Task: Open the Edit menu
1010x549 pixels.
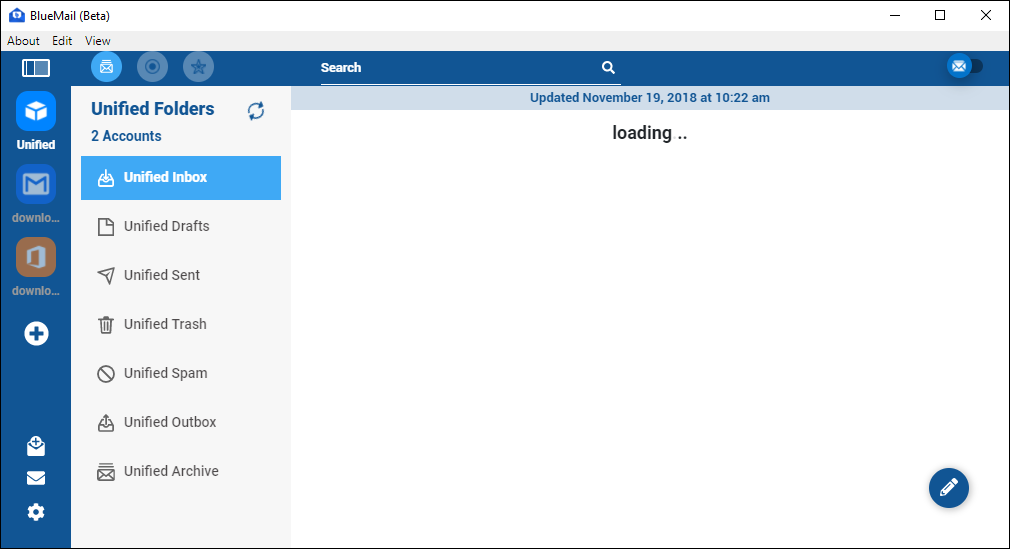Action: tap(62, 41)
